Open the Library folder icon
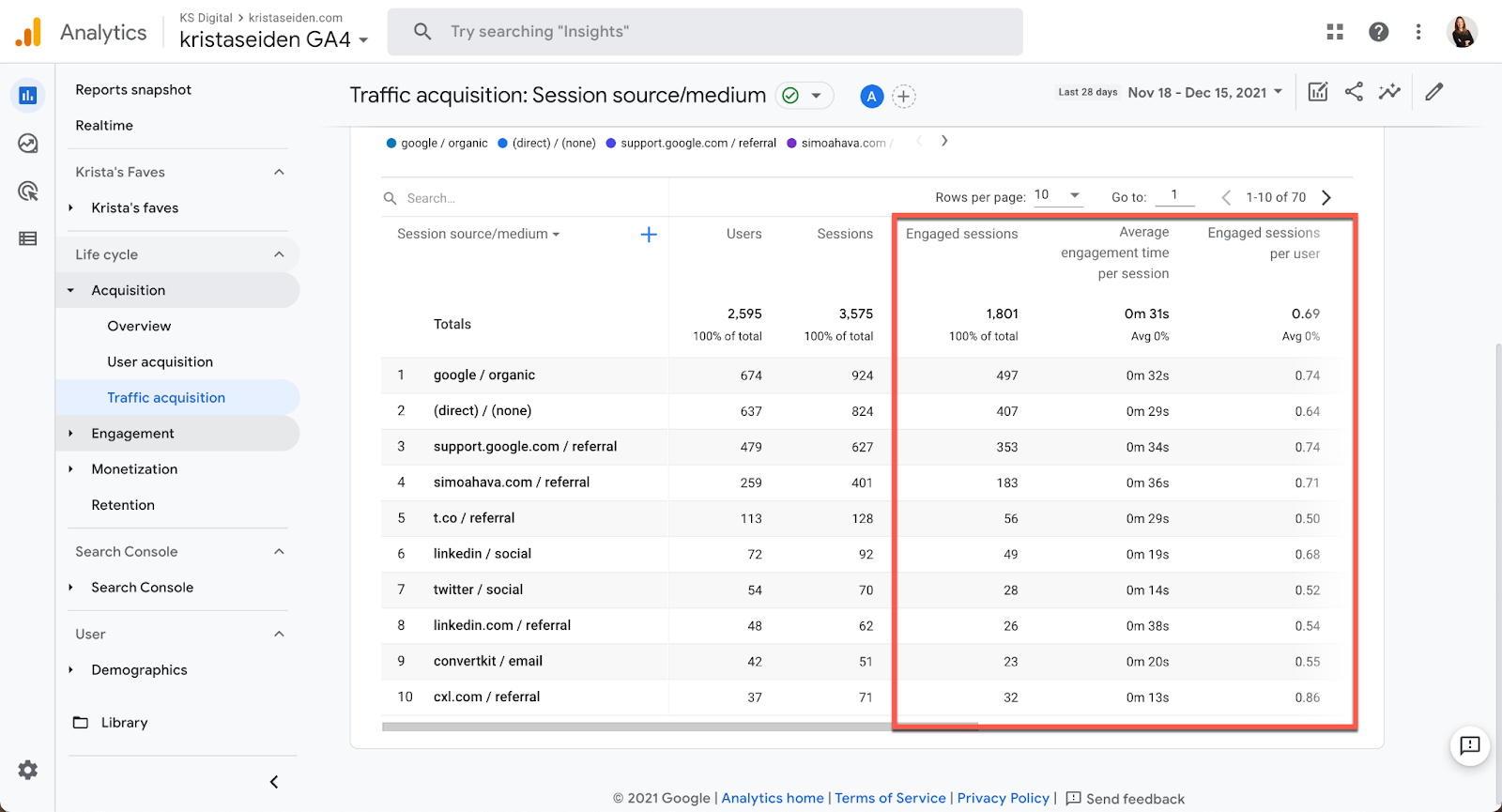Image resolution: width=1502 pixels, height=812 pixels. tap(81, 723)
